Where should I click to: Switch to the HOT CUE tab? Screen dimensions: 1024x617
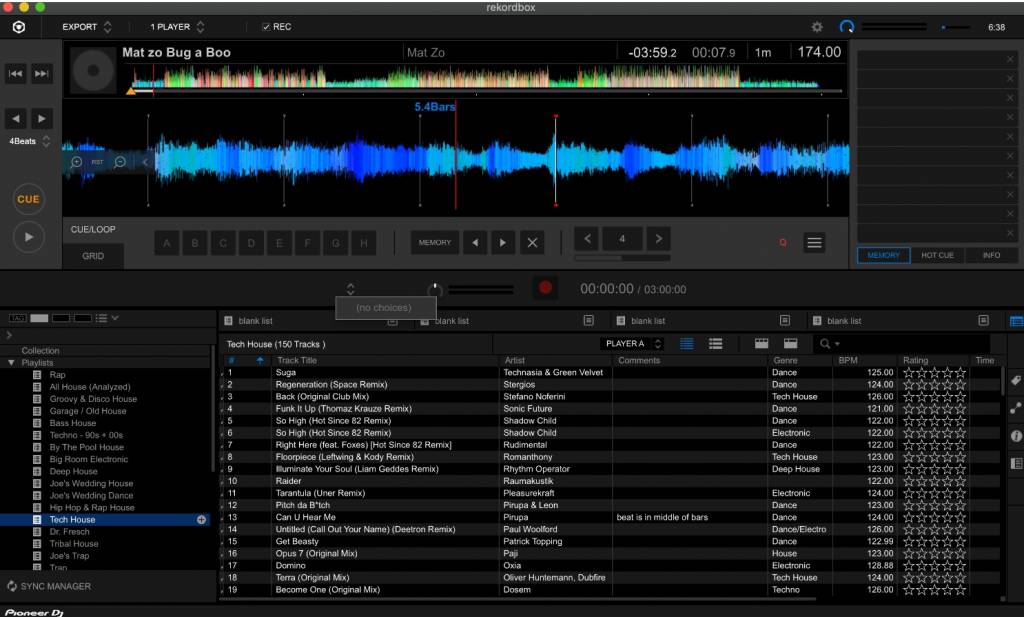pyautogui.click(x=937, y=255)
